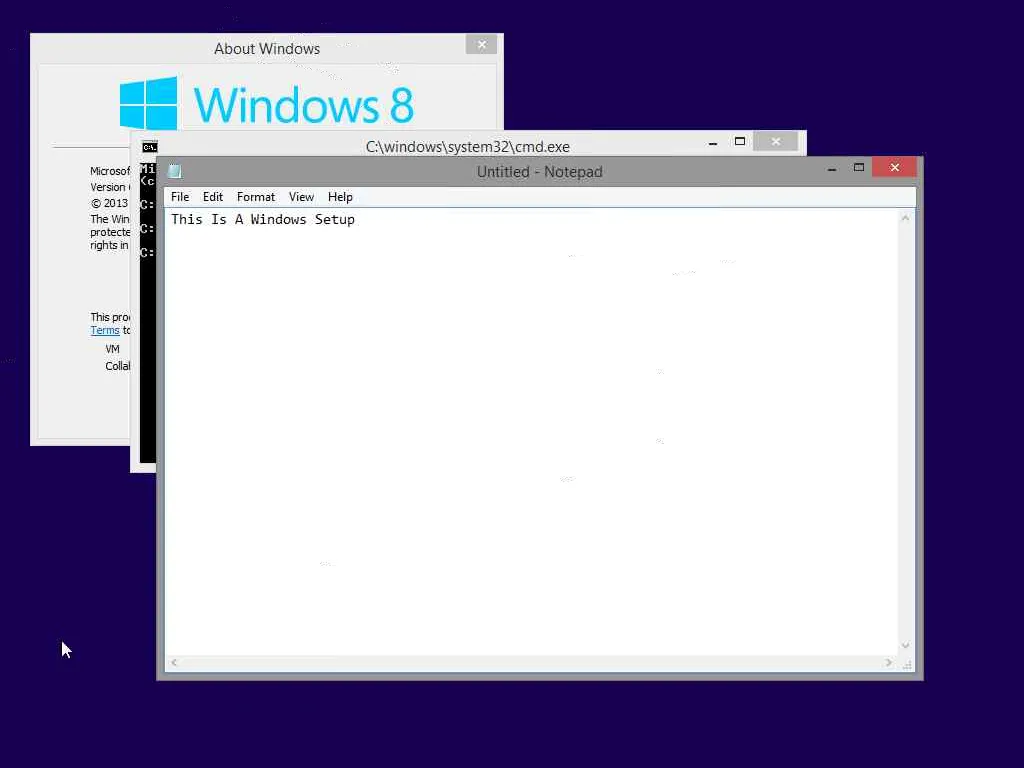Image resolution: width=1024 pixels, height=768 pixels.
Task: Click the C:\windows\system32\cmd.exe title text
Action: click(x=468, y=147)
